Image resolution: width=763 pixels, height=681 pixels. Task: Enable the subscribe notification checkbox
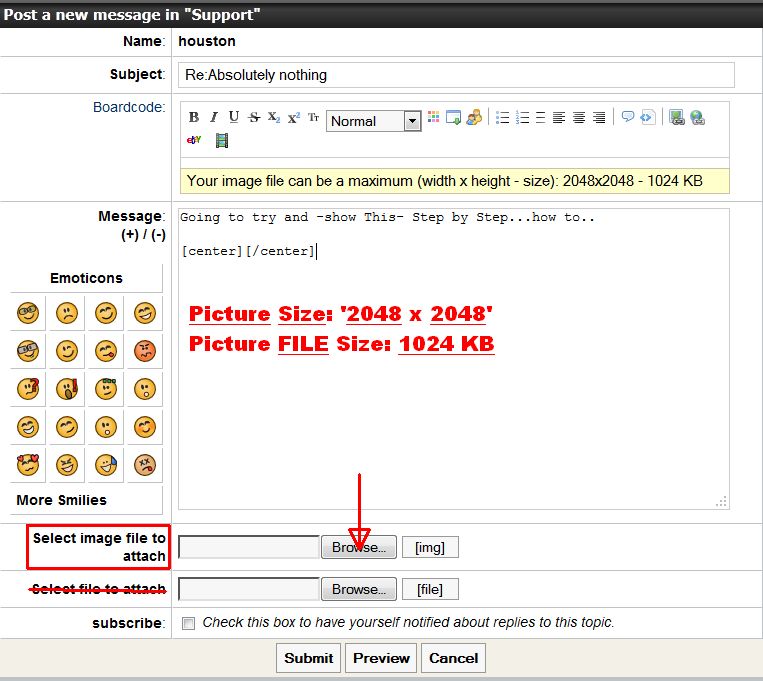[x=189, y=623]
